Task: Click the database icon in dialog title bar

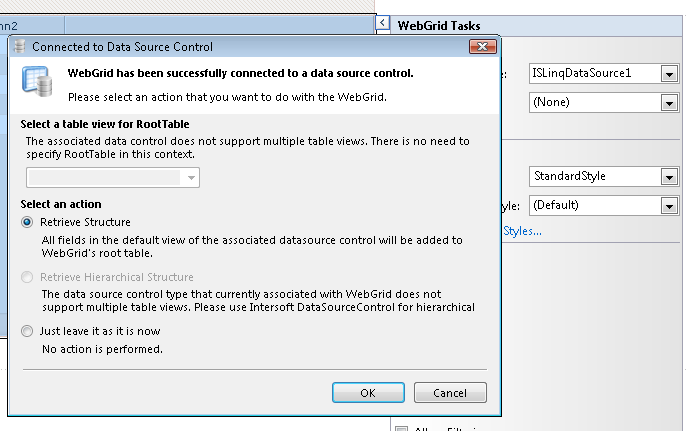Action: click(19, 46)
